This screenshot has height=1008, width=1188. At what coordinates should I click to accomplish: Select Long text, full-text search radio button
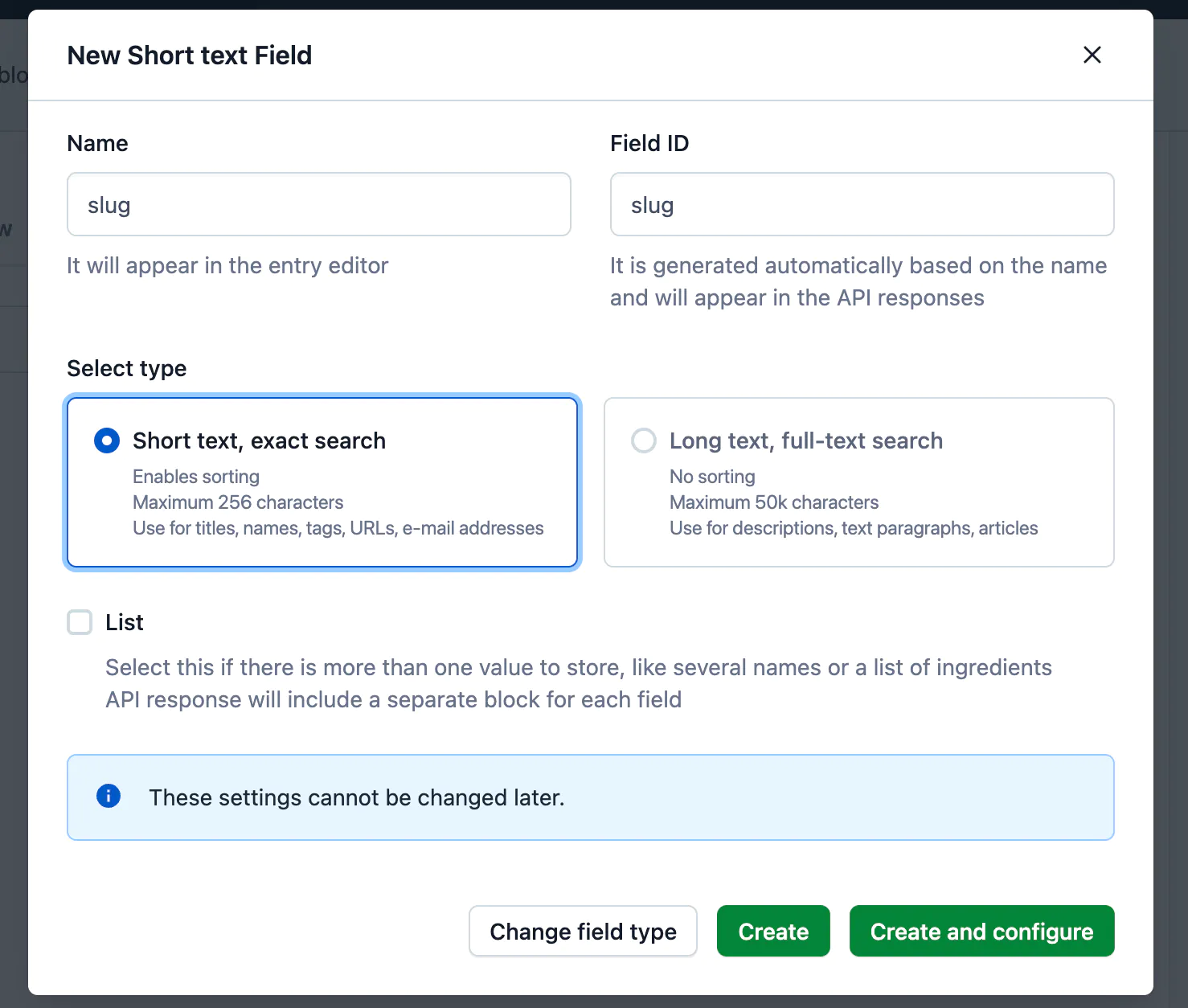pyautogui.click(x=644, y=440)
